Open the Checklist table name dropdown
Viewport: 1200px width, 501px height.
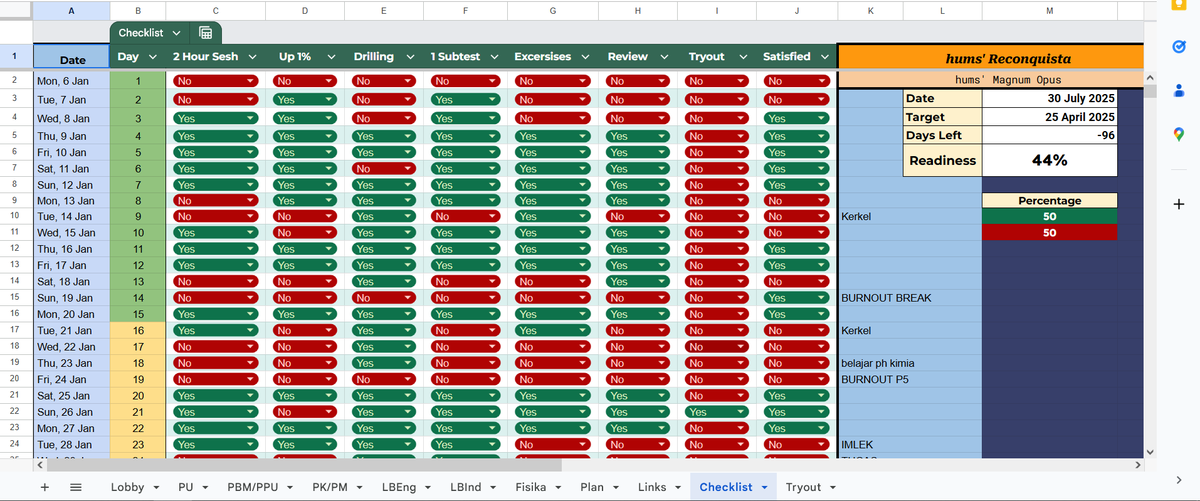point(177,33)
